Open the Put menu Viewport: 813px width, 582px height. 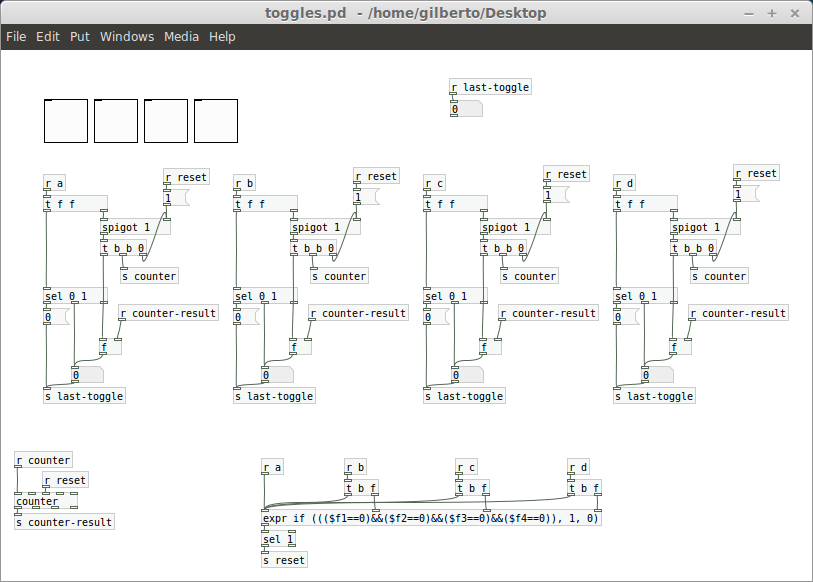pyautogui.click(x=80, y=36)
